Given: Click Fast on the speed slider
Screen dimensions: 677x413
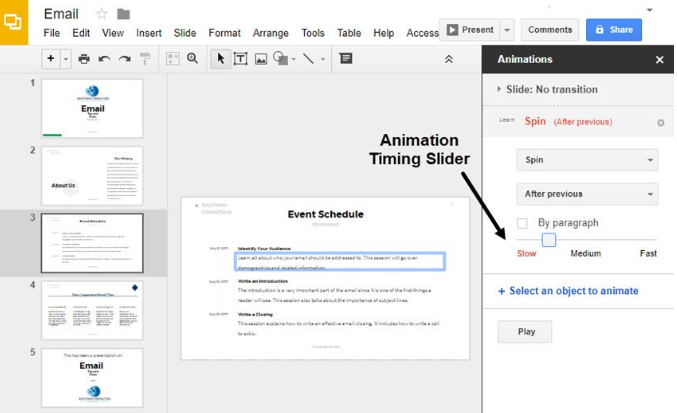Looking at the screenshot, I should point(648,253).
